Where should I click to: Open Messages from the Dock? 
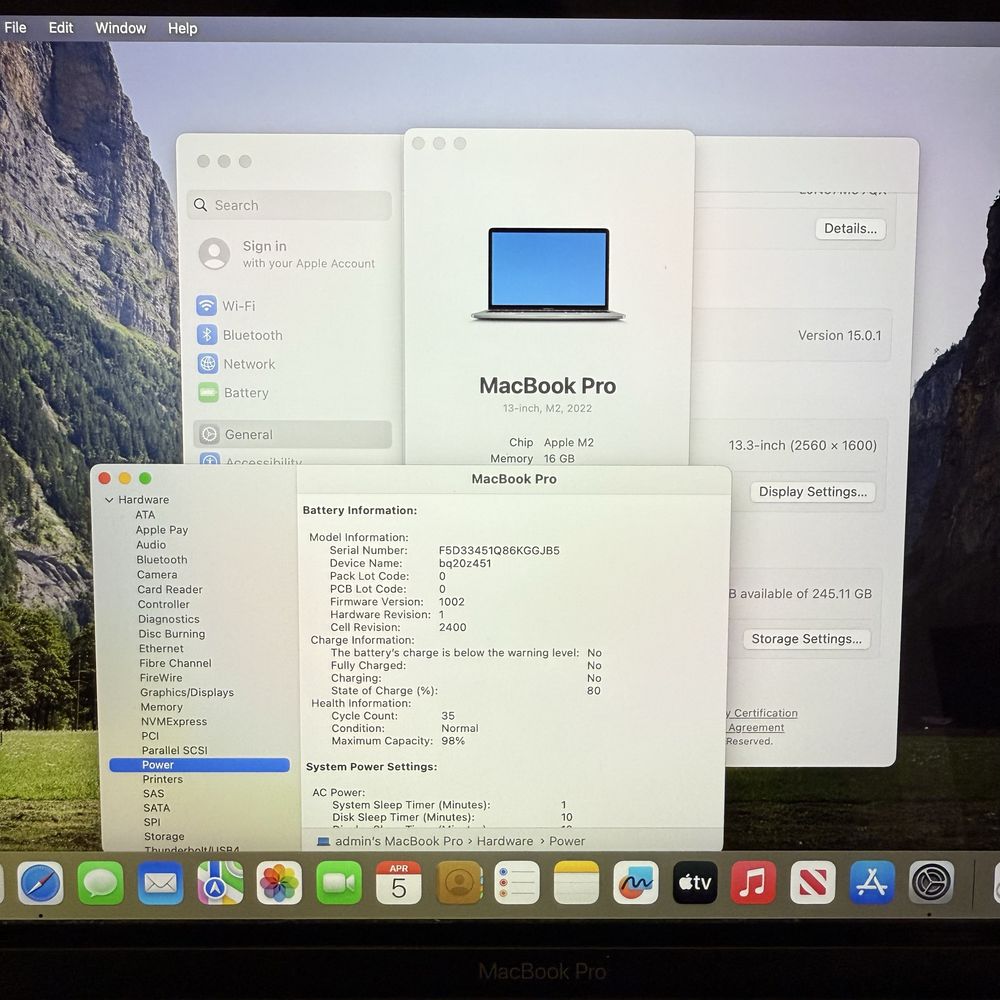(100, 883)
